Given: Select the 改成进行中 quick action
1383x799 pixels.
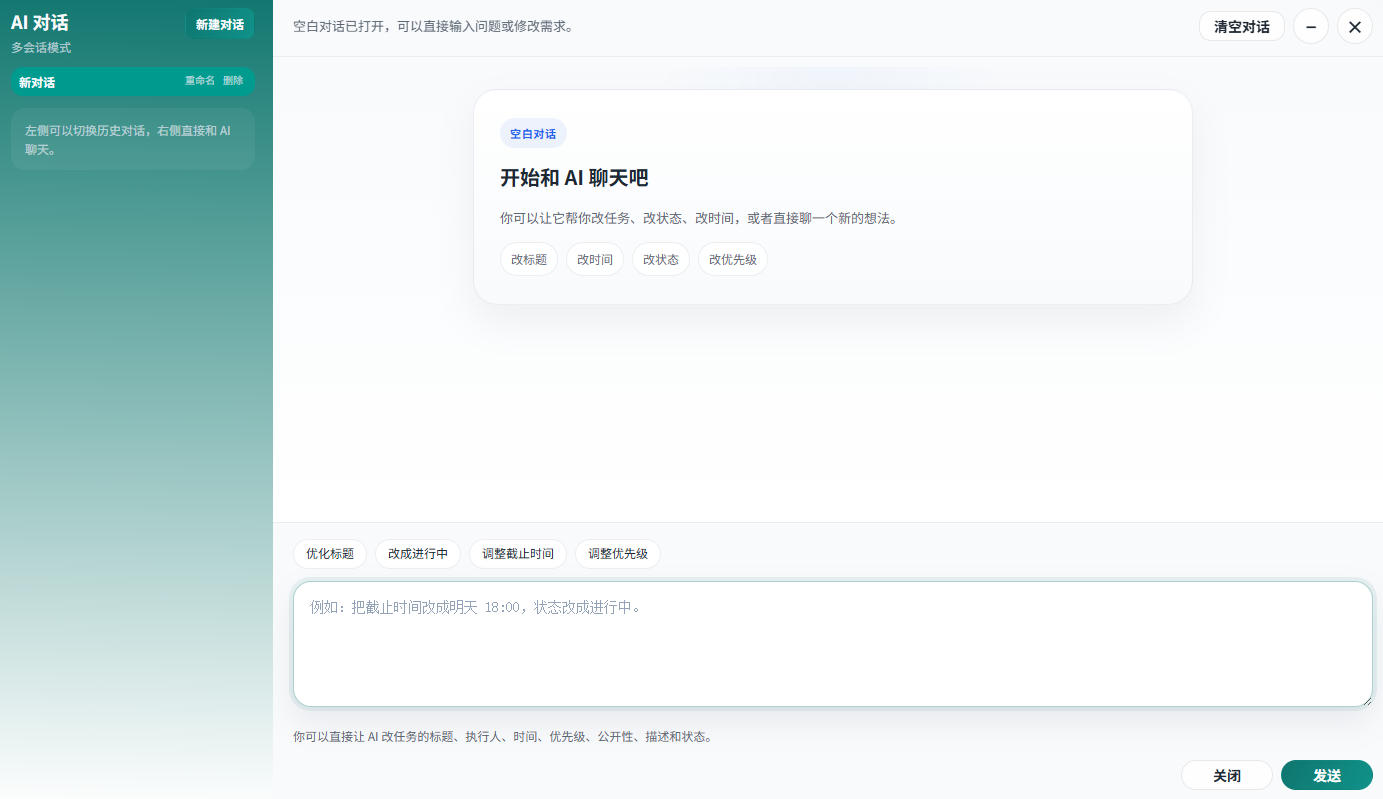Looking at the screenshot, I should (417, 554).
